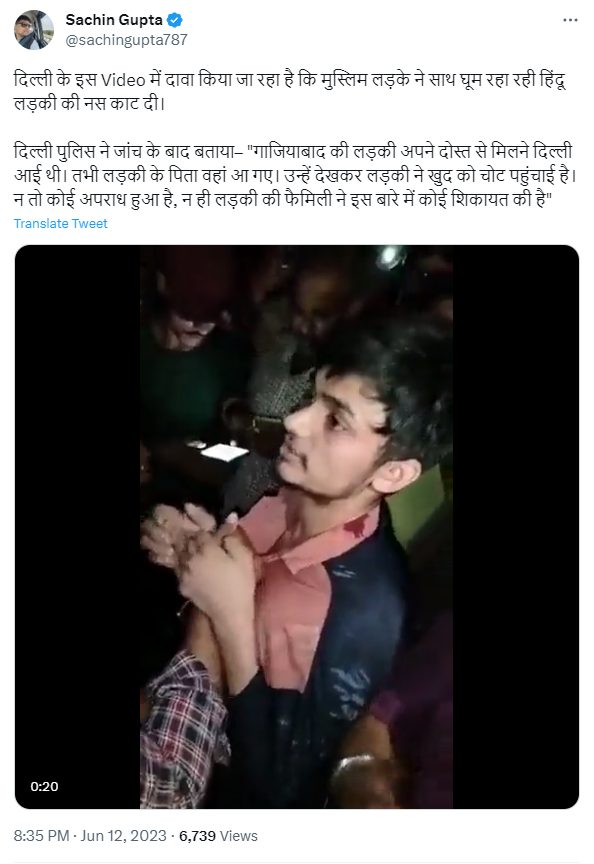
Task: Click the Translate Tweet link
Action: (61, 223)
